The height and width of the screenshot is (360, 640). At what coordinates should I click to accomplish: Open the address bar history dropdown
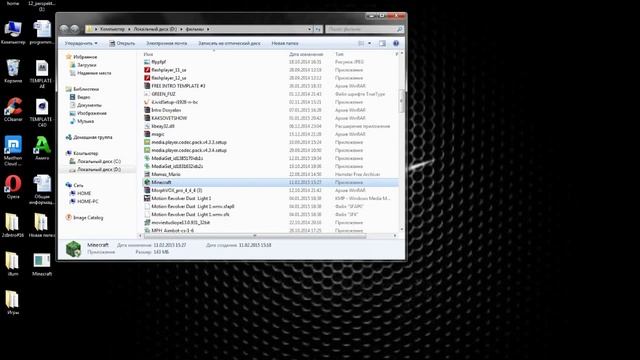309,29
